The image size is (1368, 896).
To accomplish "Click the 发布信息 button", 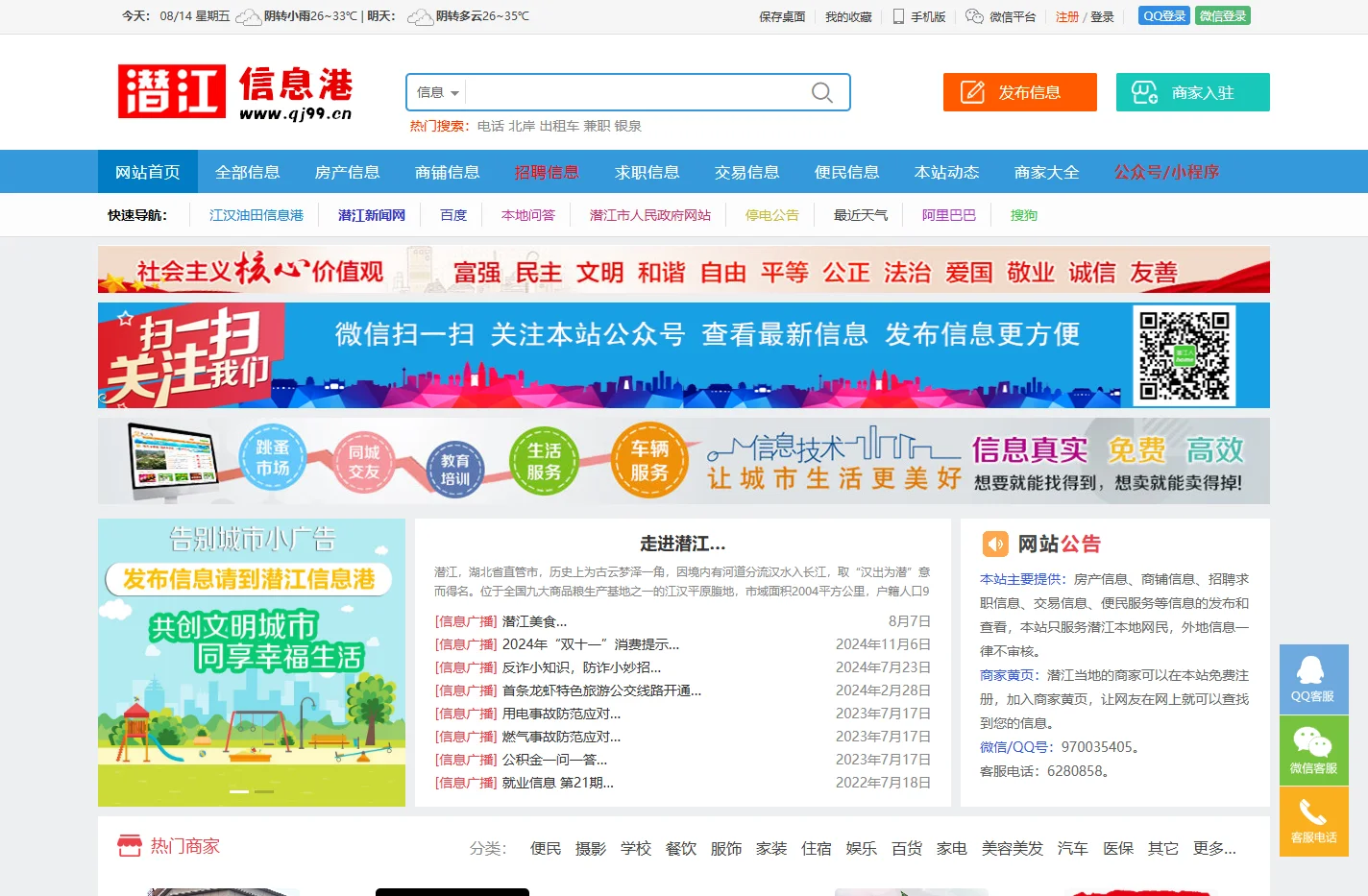I will point(1019,92).
